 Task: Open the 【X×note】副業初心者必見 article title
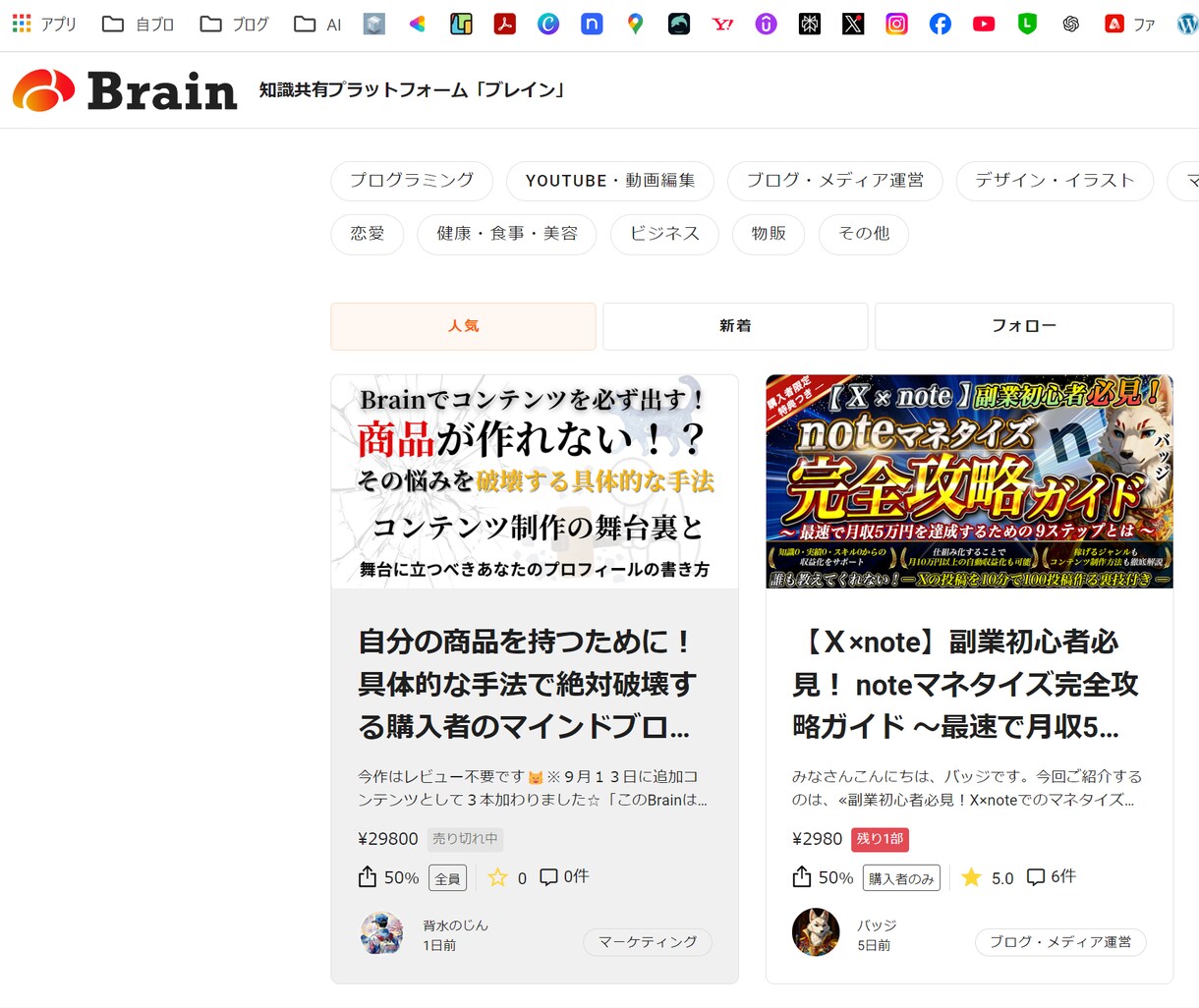pos(965,685)
